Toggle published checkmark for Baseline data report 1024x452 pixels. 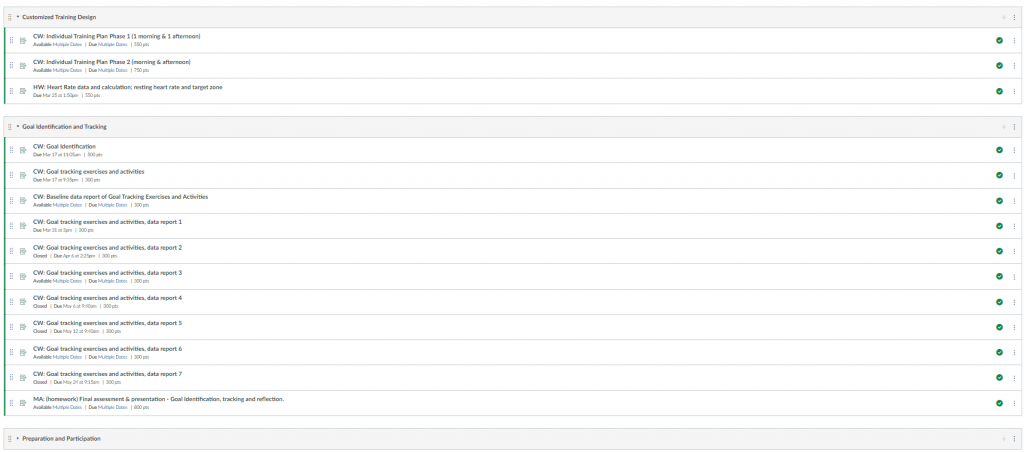999,201
